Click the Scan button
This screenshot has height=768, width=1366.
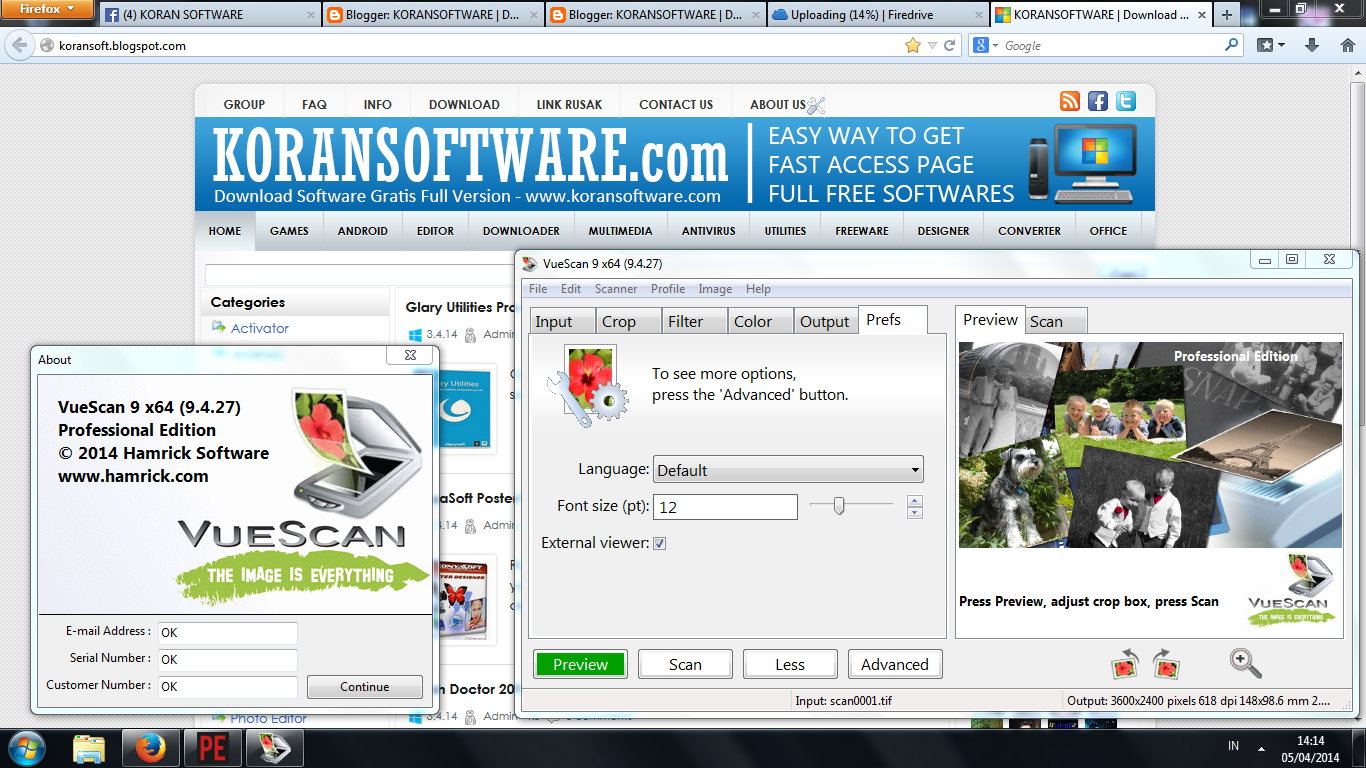685,664
